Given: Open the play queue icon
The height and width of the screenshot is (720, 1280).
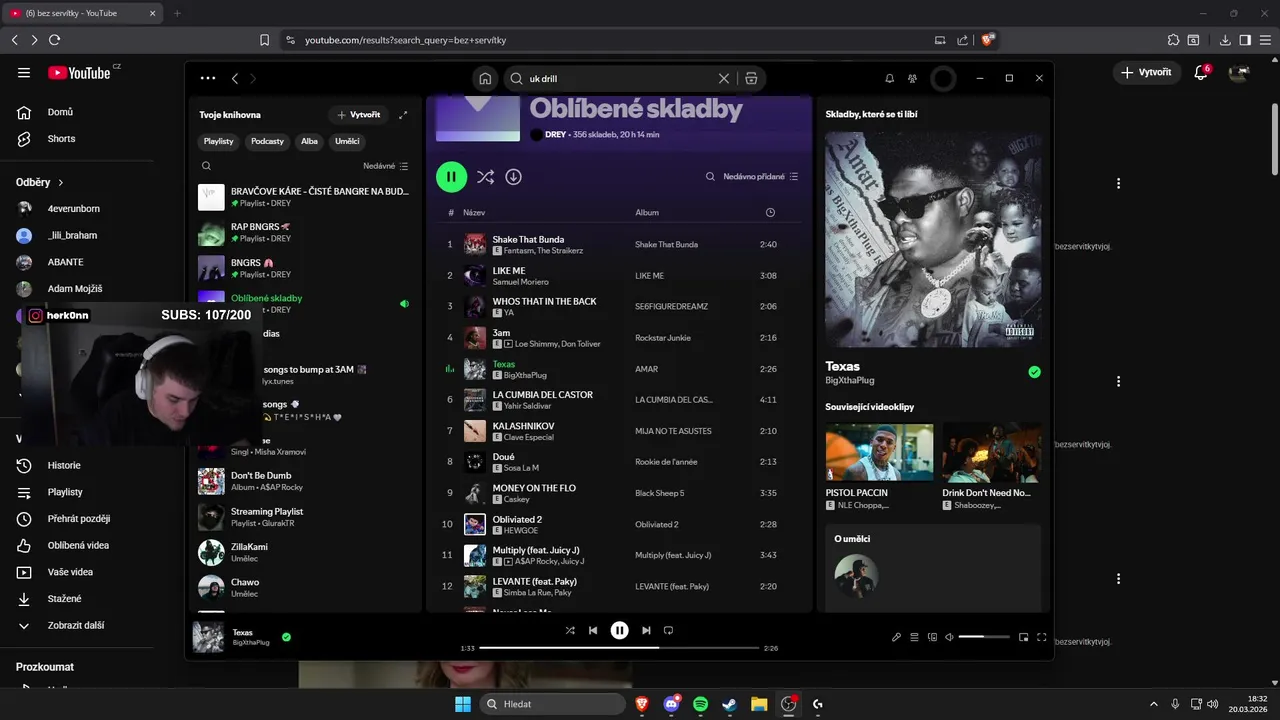Looking at the screenshot, I should point(914,637).
